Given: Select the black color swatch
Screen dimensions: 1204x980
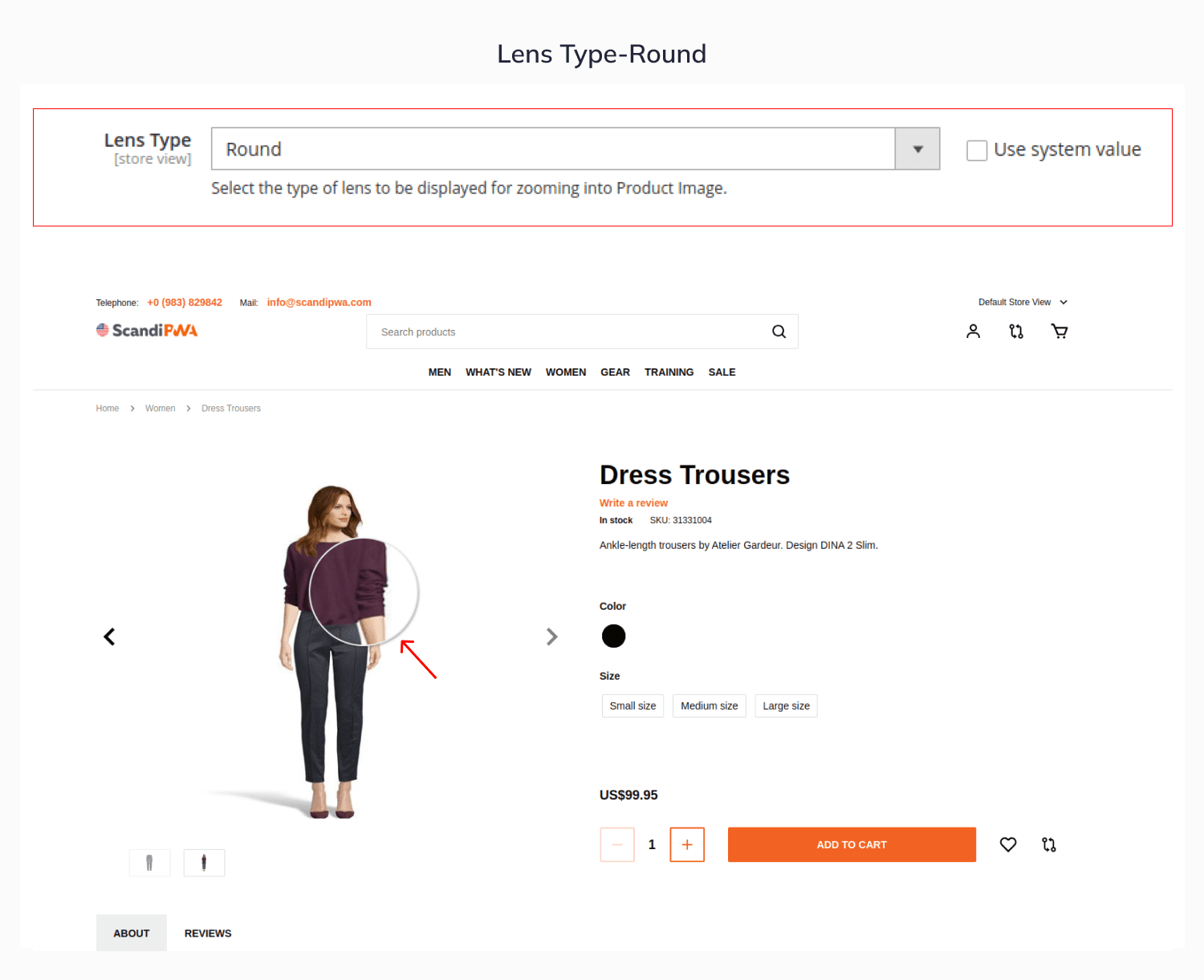Looking at the screenshot, I should [613, 636].
